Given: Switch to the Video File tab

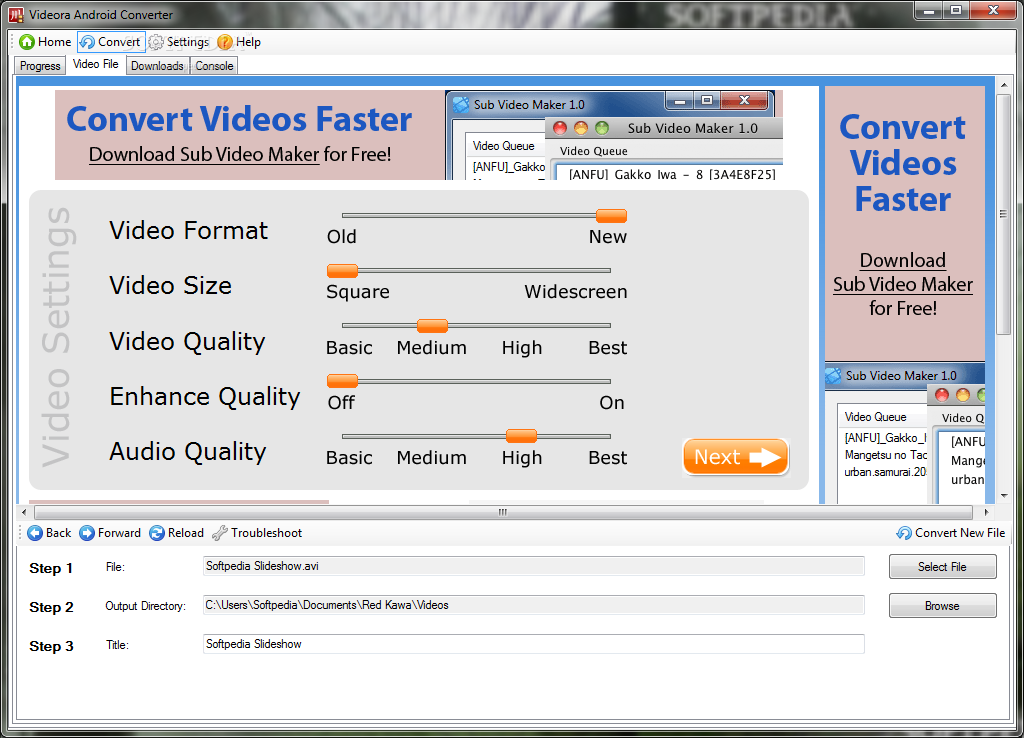Looking at the screenshot, I should [95, 64].
